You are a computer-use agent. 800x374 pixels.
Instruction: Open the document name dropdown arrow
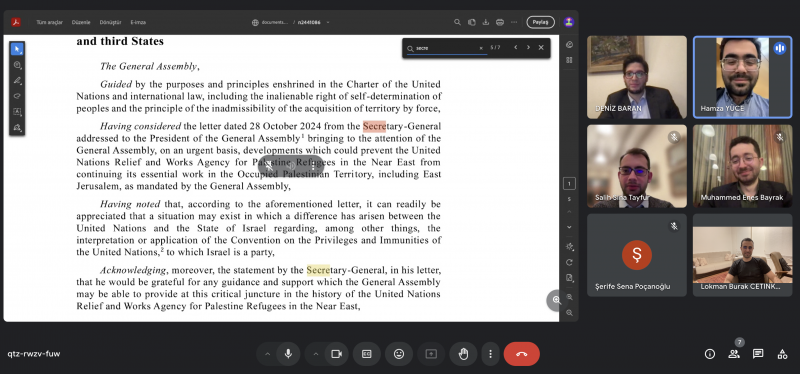[x=328, y=22]
